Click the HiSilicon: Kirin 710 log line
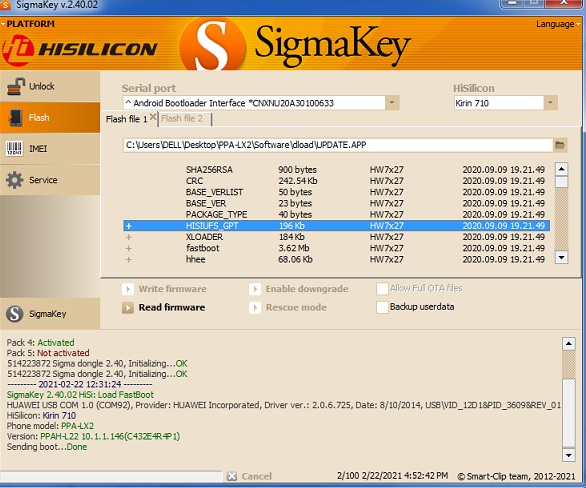This screenshot has width=586, height=488. (x=41, y=415)
